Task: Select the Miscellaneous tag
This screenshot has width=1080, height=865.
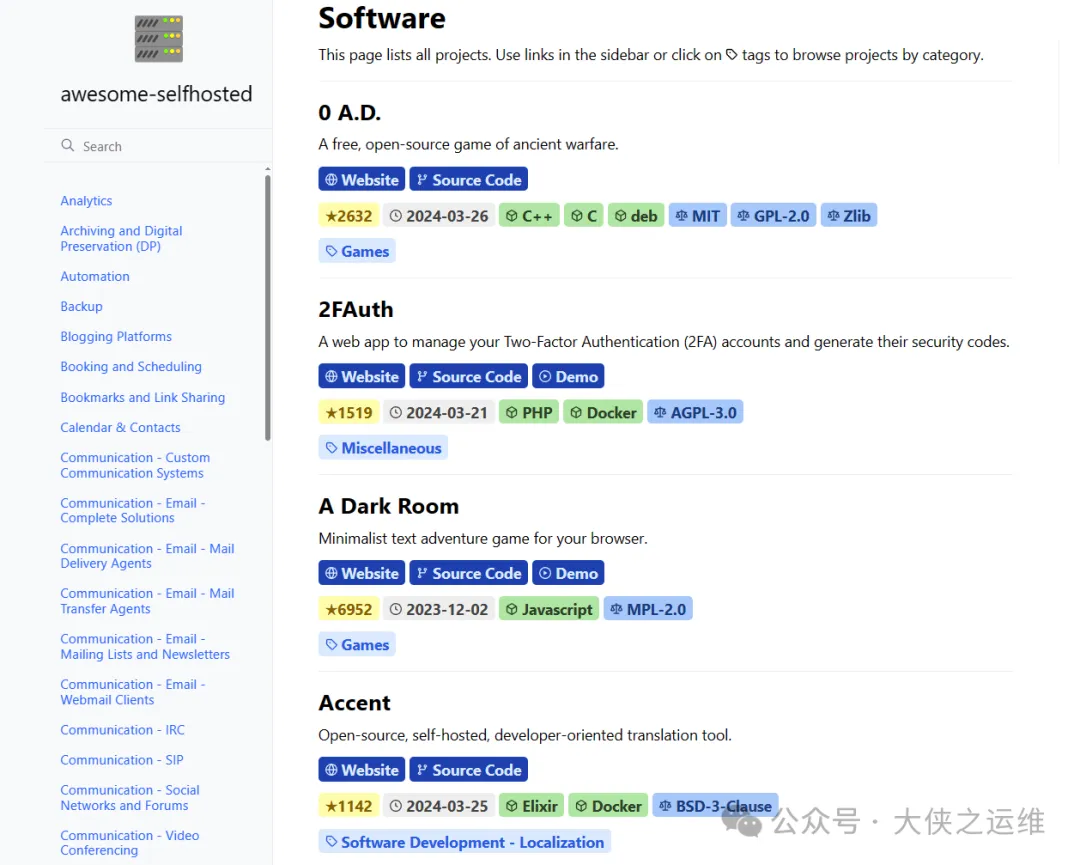Action: click(x=383, y=448)
